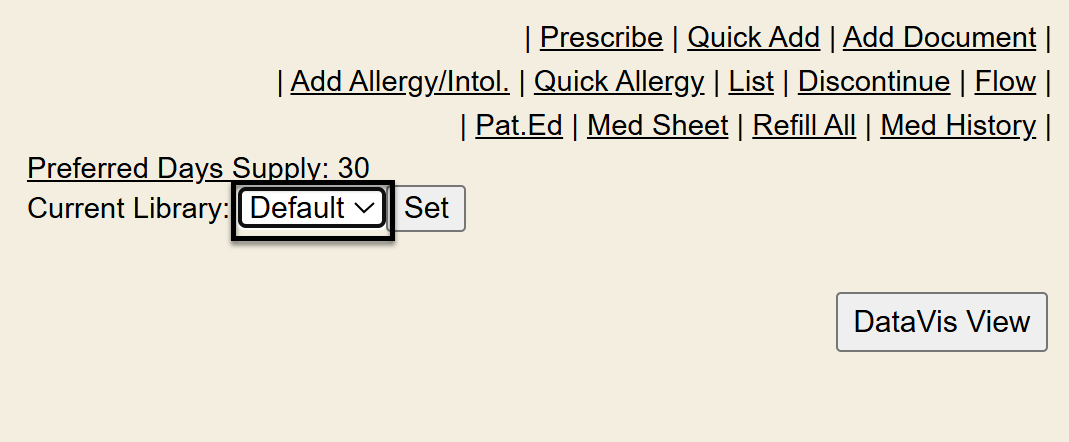Open the List link
This screenshot has height=442, width=1069.
coord(751,82)
